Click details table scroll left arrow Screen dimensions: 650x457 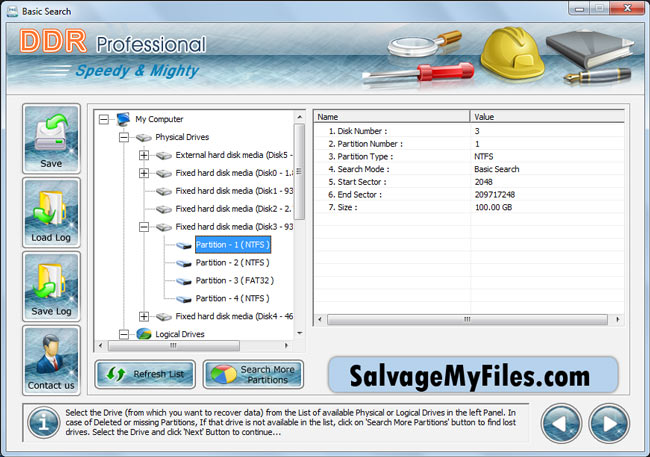(x=320, y=319)
